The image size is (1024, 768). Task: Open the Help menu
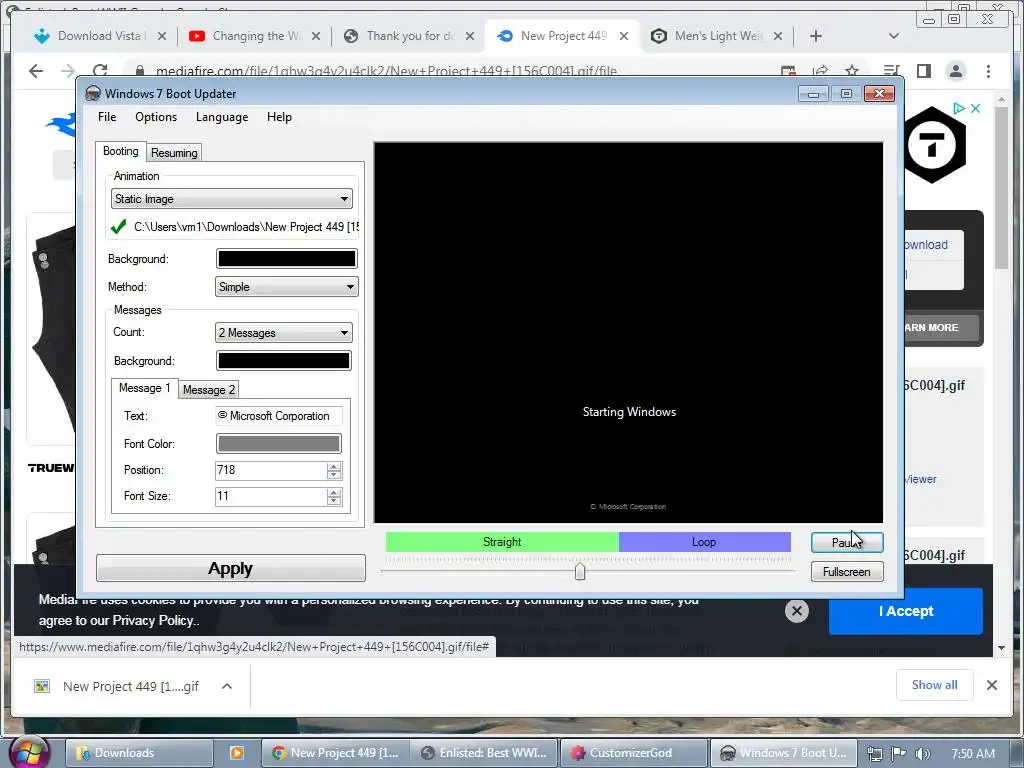279,117
